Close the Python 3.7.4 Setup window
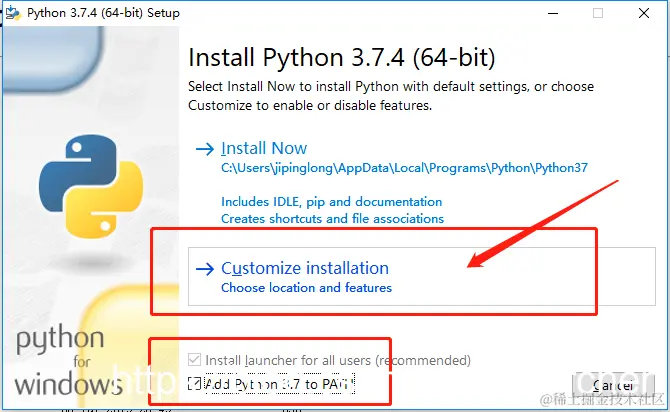This screenshot has height=412, width=670. coord(644,13)
